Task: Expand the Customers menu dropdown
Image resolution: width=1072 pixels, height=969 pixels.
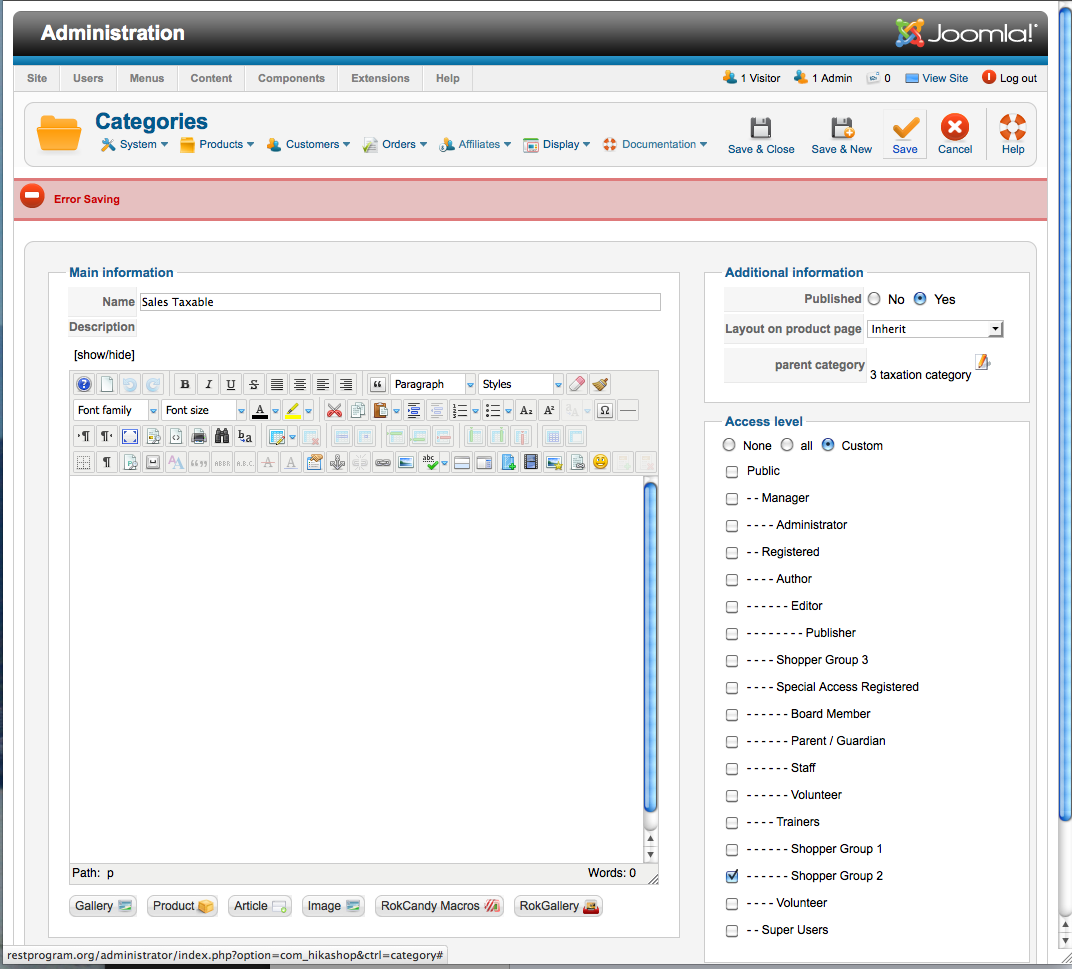Action: click(308, 144)
